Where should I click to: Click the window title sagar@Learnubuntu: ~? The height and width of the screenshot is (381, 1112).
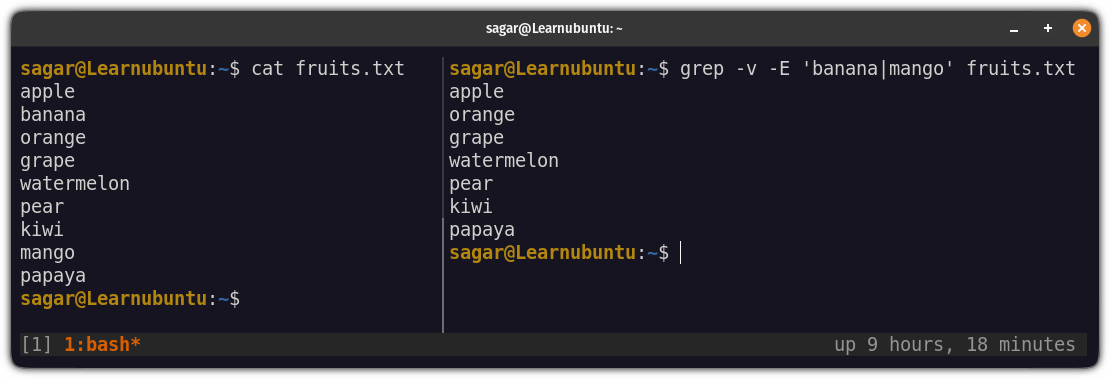pos(555,29)
